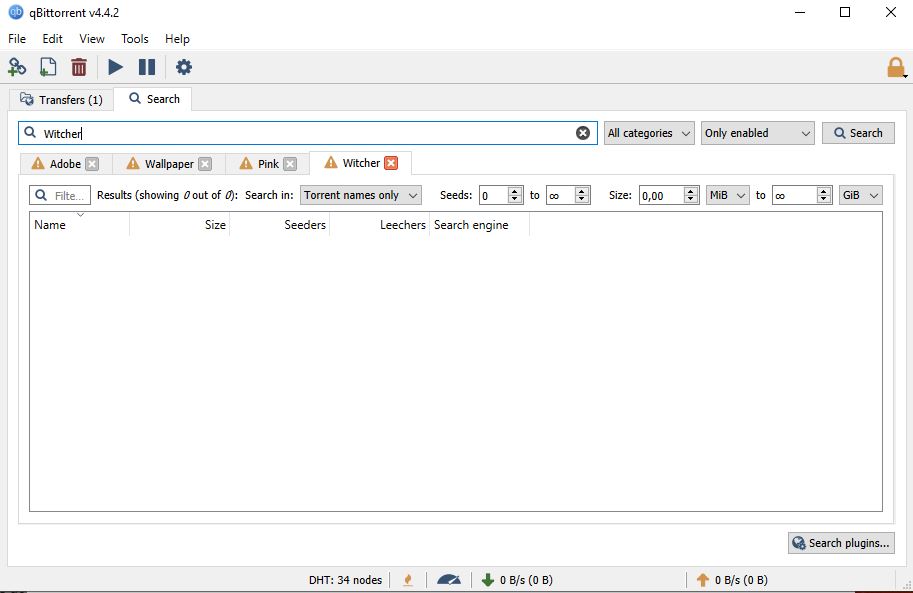Click the upload rate 0 B/s (0 B)
Screen dimensions: 913x593
[x=741, y=580]
